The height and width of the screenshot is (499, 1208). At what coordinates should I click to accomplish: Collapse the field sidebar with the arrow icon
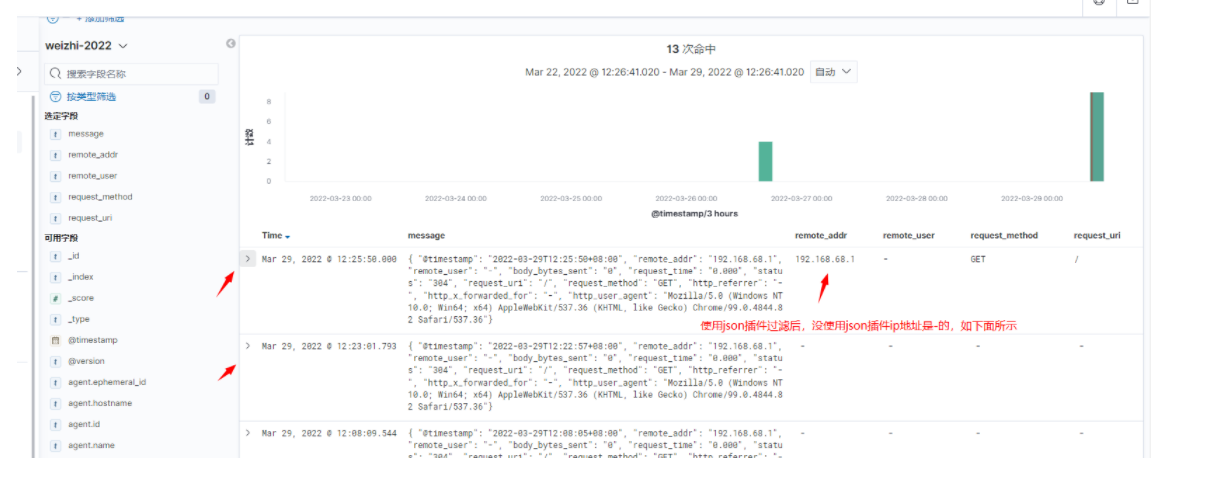click(x=230, y=44)
